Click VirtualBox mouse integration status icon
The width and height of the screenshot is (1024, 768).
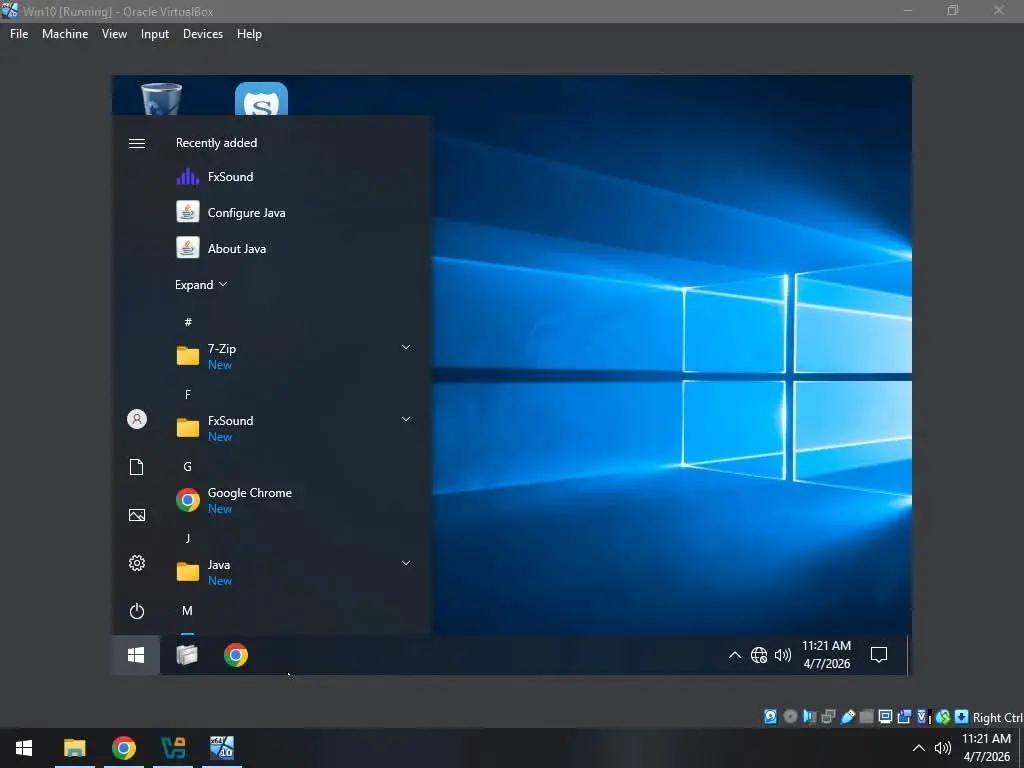tap(943, 717)
